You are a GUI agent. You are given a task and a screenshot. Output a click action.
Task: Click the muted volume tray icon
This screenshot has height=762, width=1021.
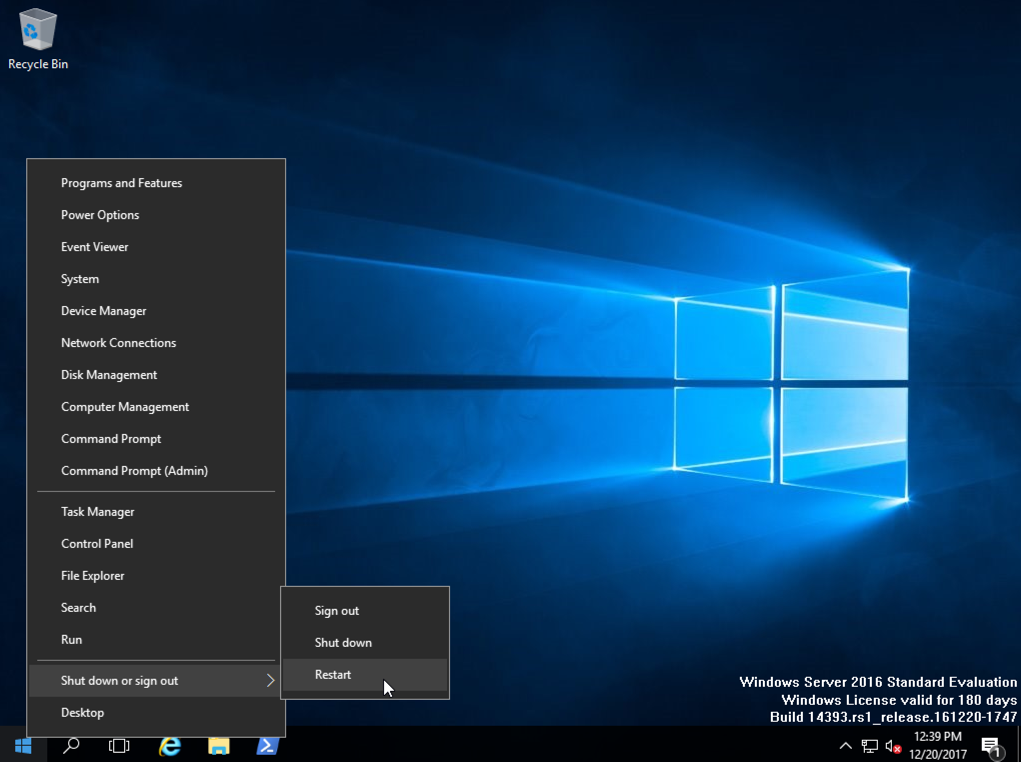pyautogui.click(x=893, y=746)
